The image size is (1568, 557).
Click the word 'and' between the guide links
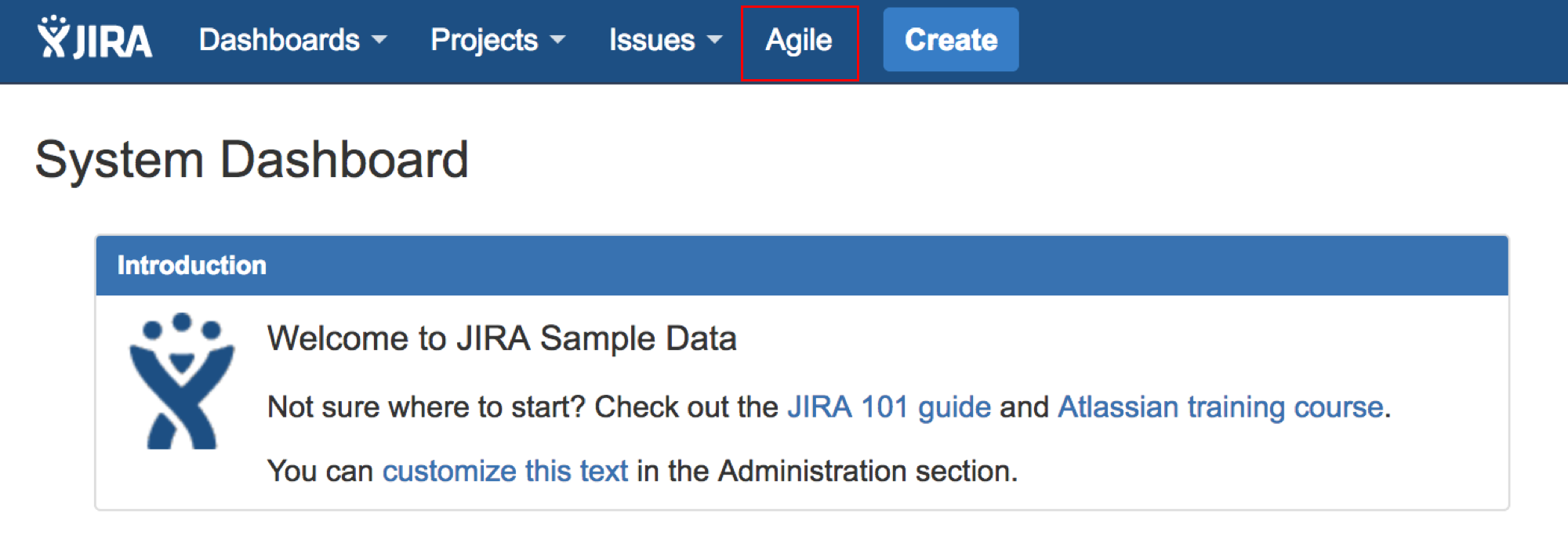(x=1024, y=407)
